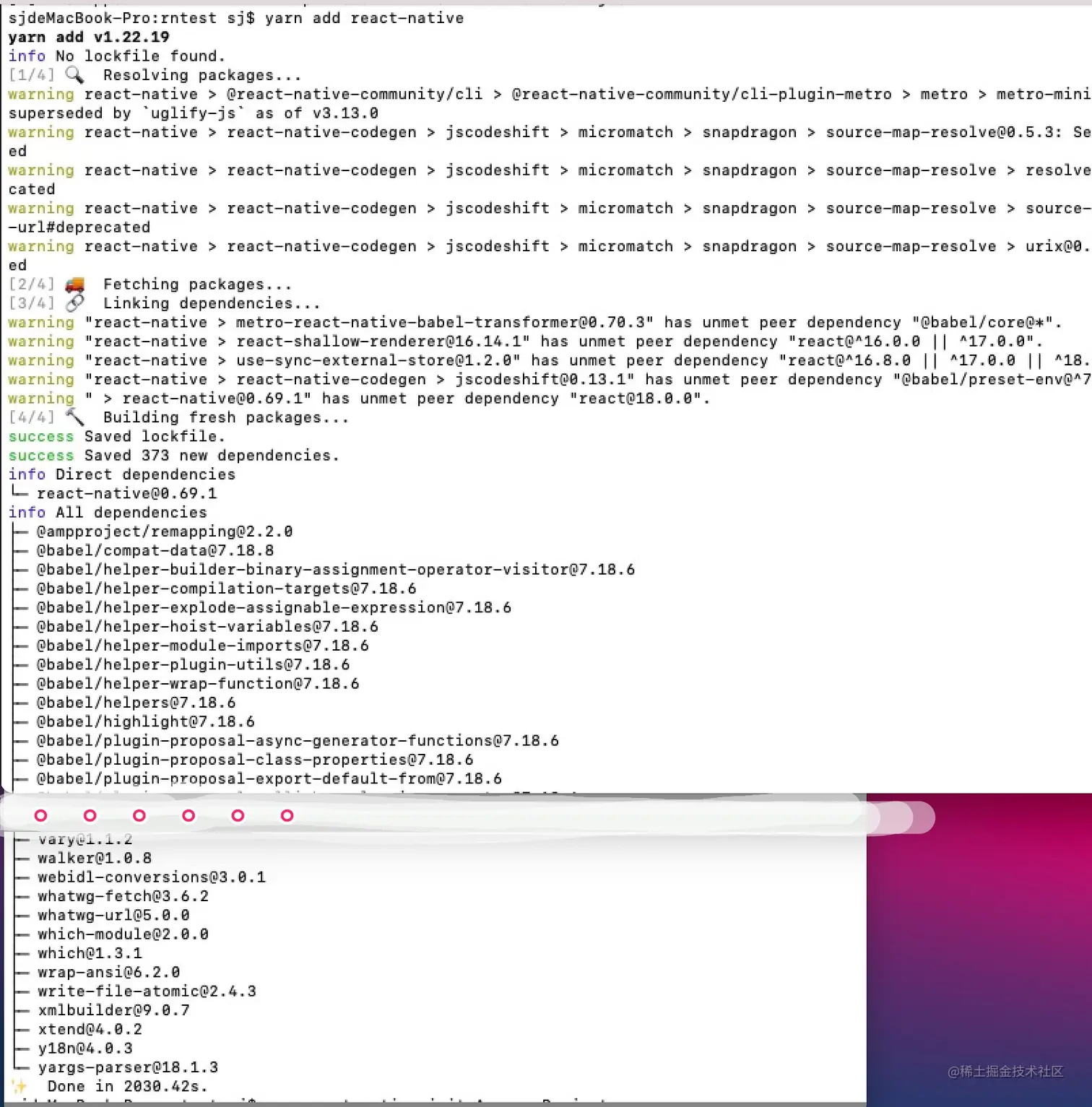Select the xtend@4.0.2 entry

pos(90,1029)
